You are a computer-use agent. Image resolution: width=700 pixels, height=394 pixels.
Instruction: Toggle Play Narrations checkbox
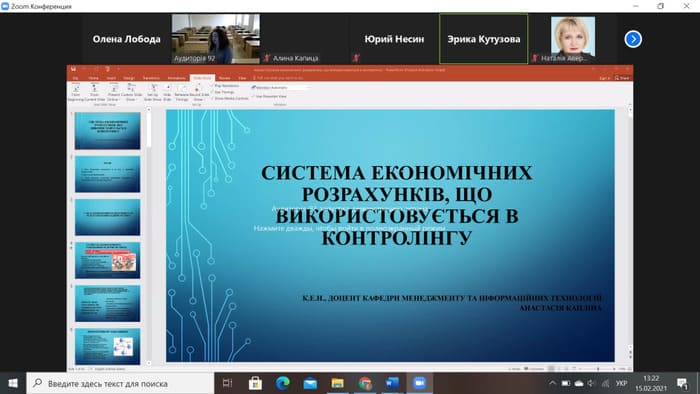pyautogui.click(x=213, y=86)
